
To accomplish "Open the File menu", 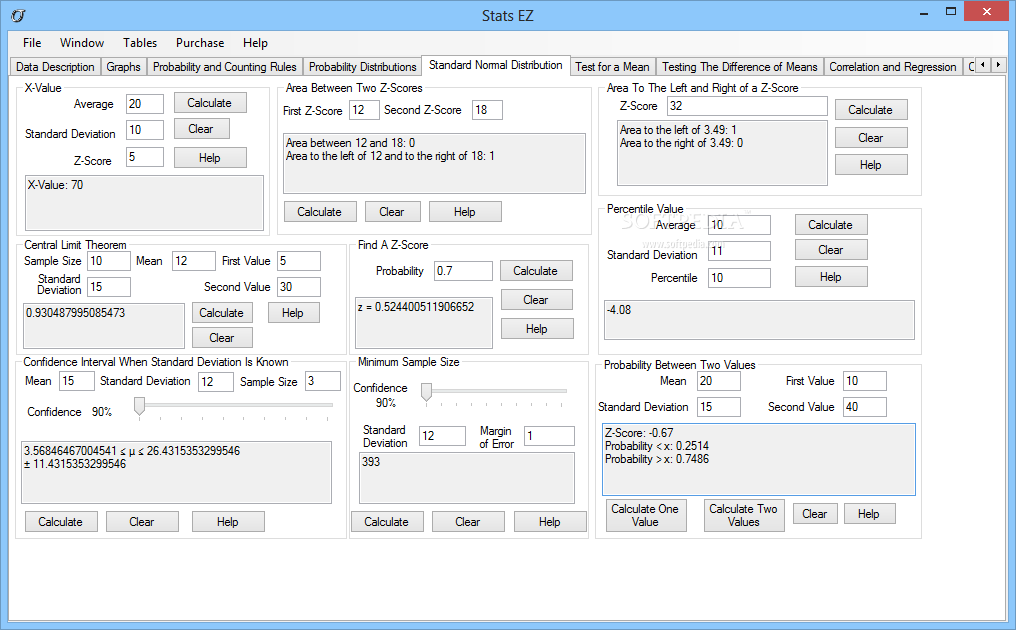I will [x=32, y=43].
